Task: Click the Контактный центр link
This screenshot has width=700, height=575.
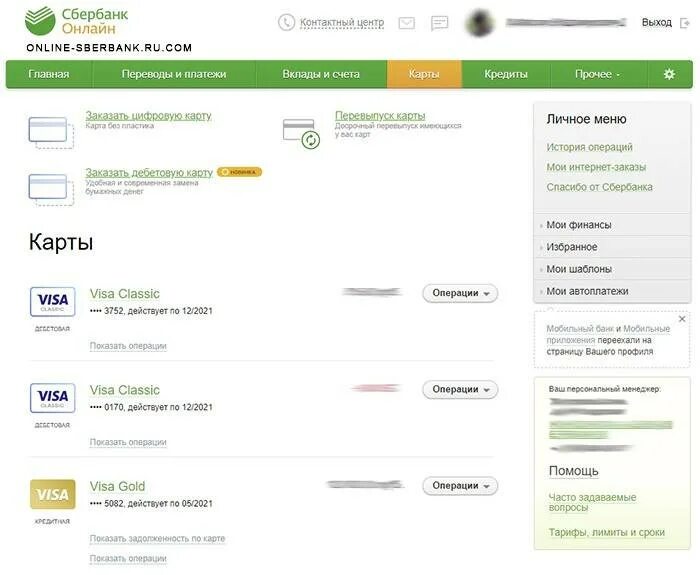Action: [x=342, y=22]
